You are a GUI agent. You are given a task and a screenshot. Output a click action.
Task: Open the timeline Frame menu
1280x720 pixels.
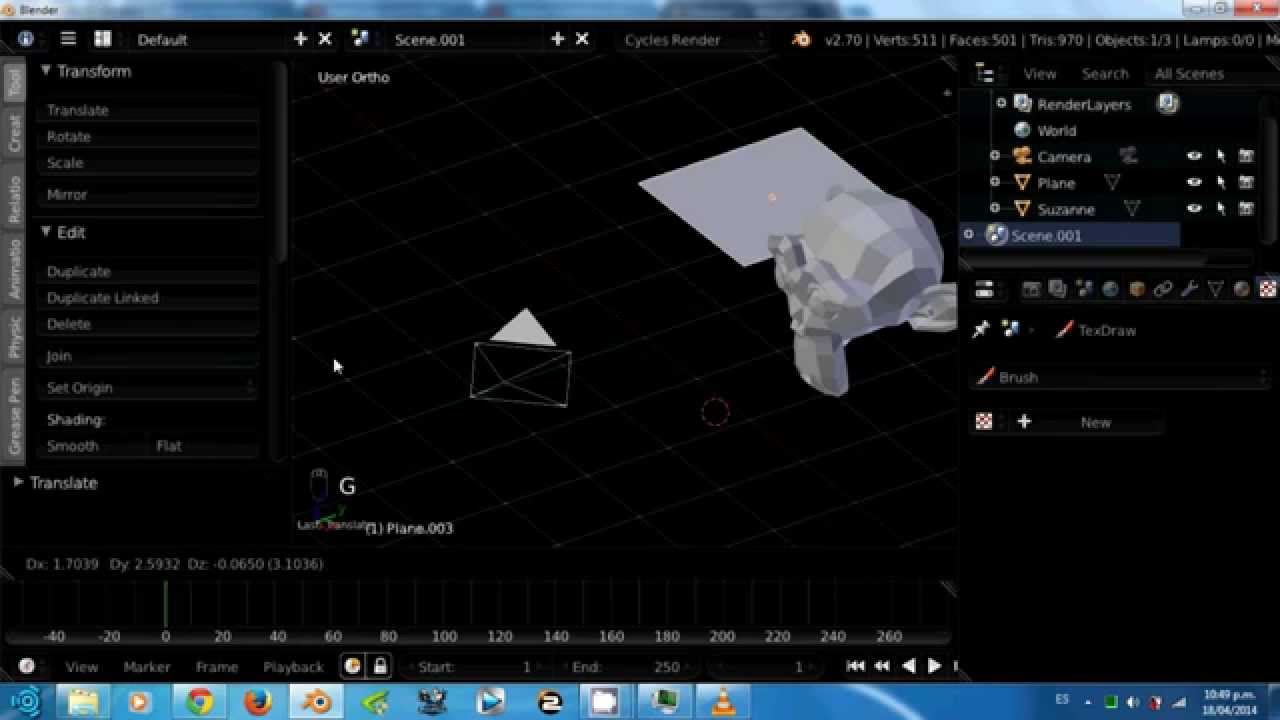(x=217, y=666)
